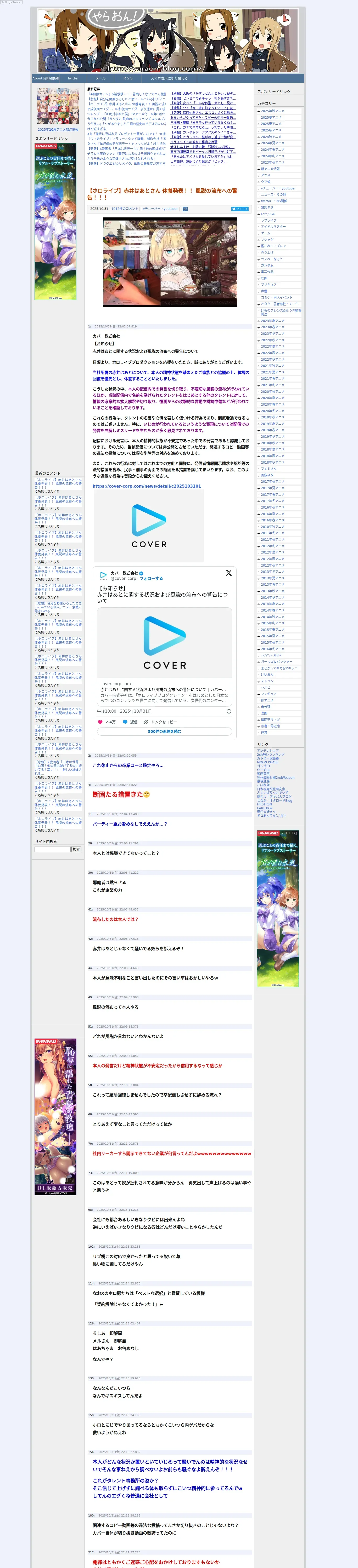
Task: Click the article title about 赤井はあと
Action: pyautogui.click(x=163, y=194)
